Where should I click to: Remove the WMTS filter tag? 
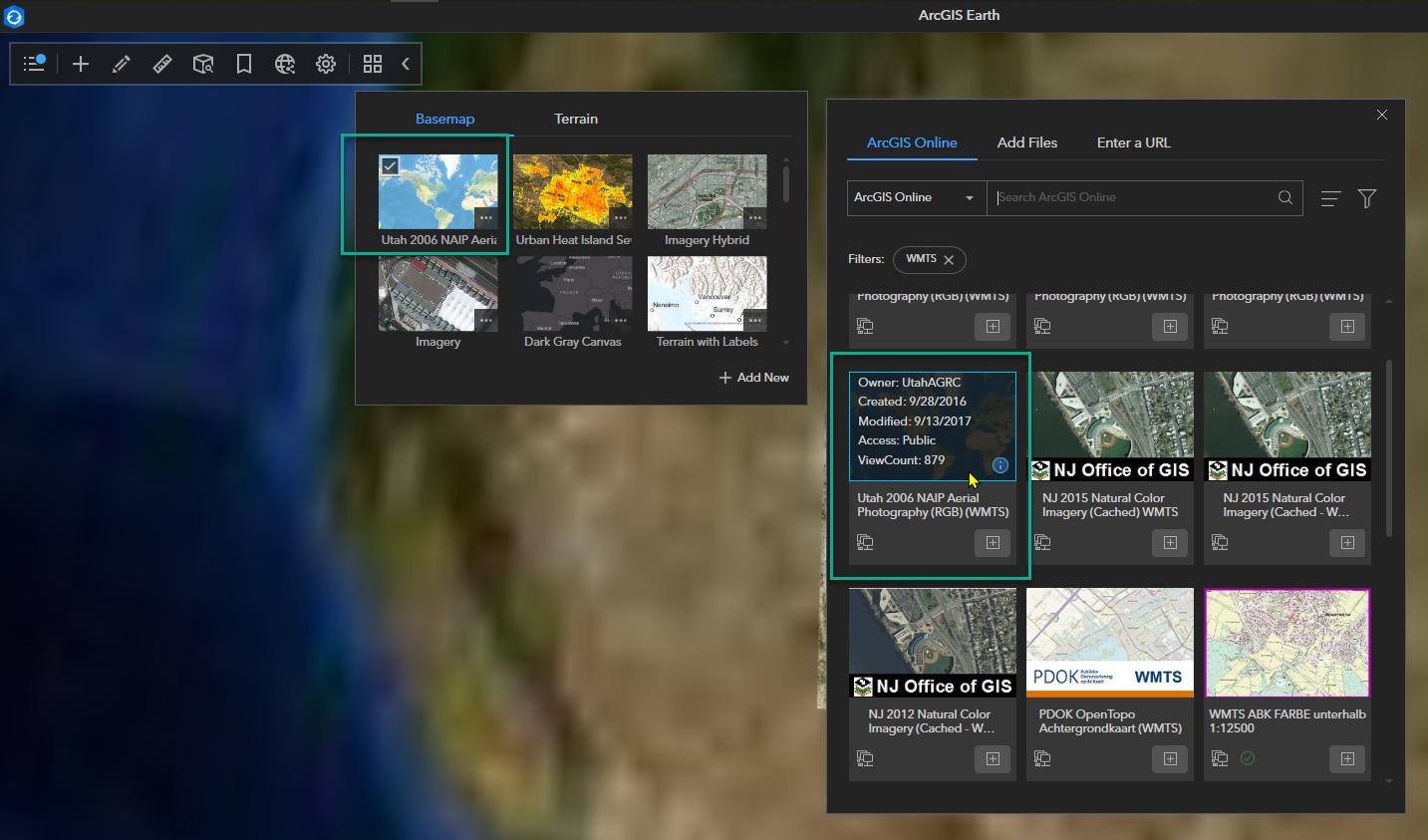tap(949, 260)
